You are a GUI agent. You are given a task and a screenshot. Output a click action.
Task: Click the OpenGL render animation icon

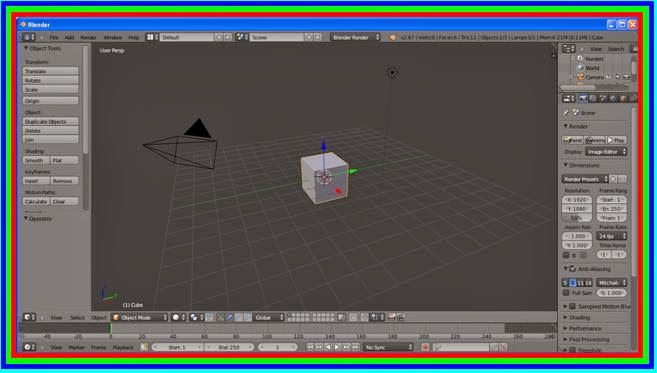401,317
